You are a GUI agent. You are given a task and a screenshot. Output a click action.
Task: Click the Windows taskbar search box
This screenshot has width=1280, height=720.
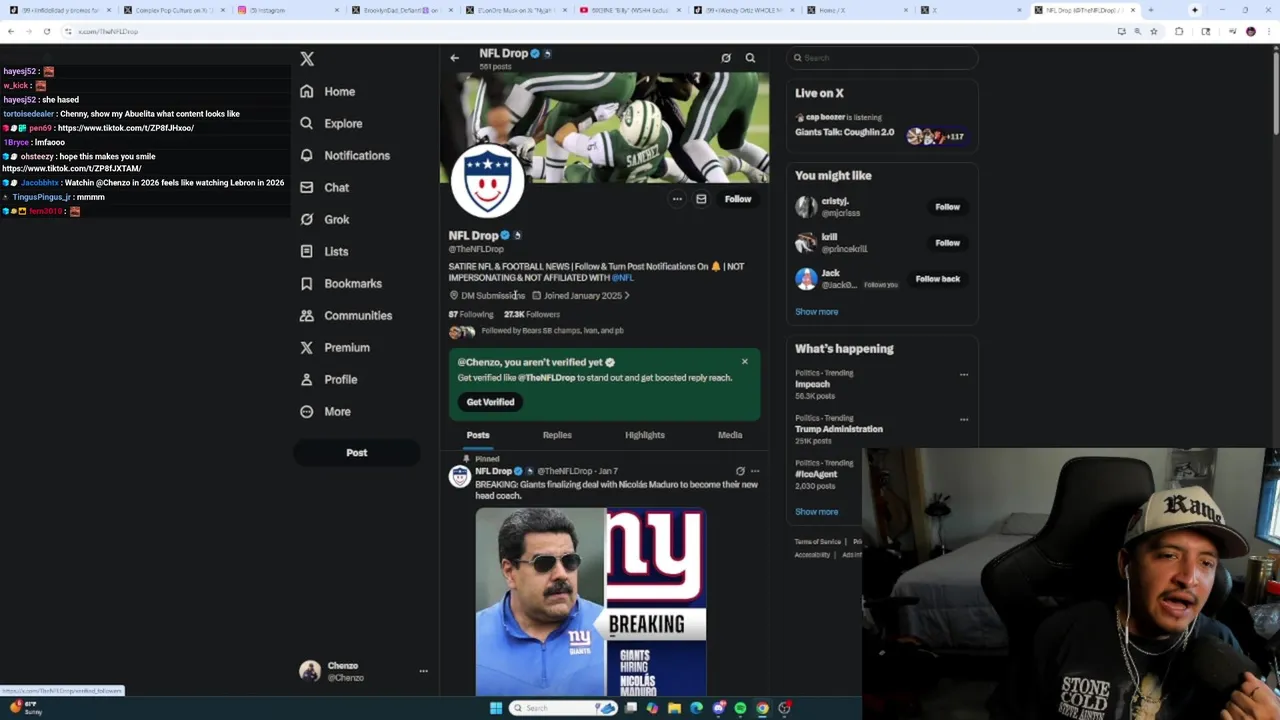[565, 708]
